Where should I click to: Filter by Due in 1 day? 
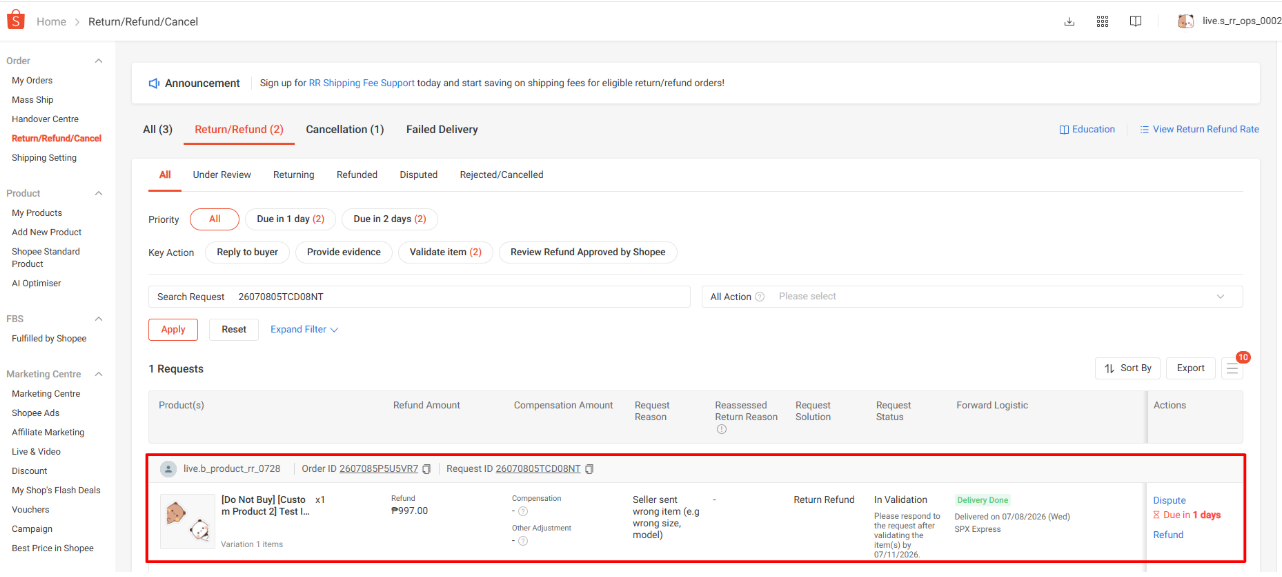tap(290, 219)
